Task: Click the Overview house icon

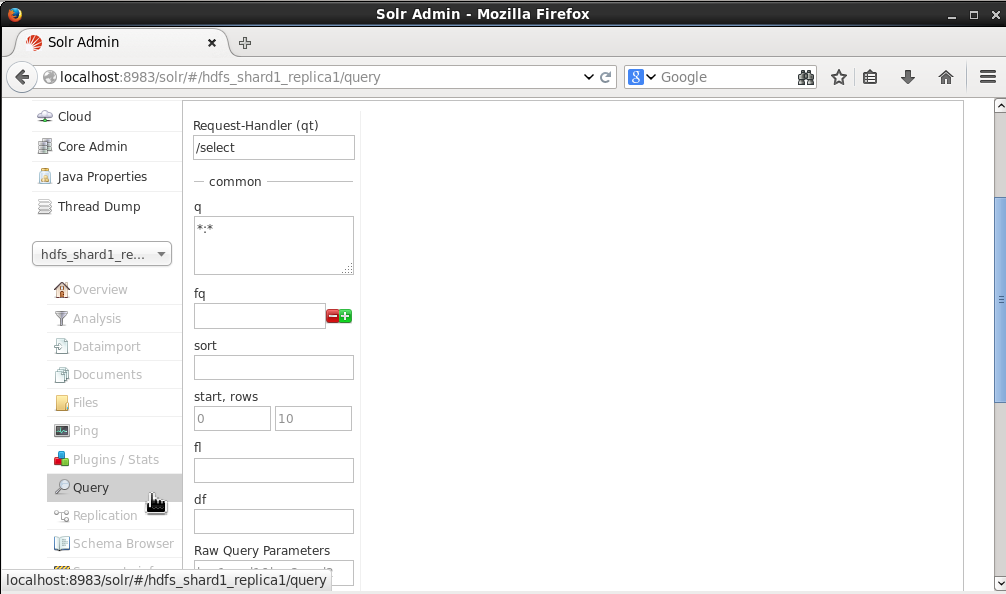Action: pyautogui.click(x=62, y=290)
